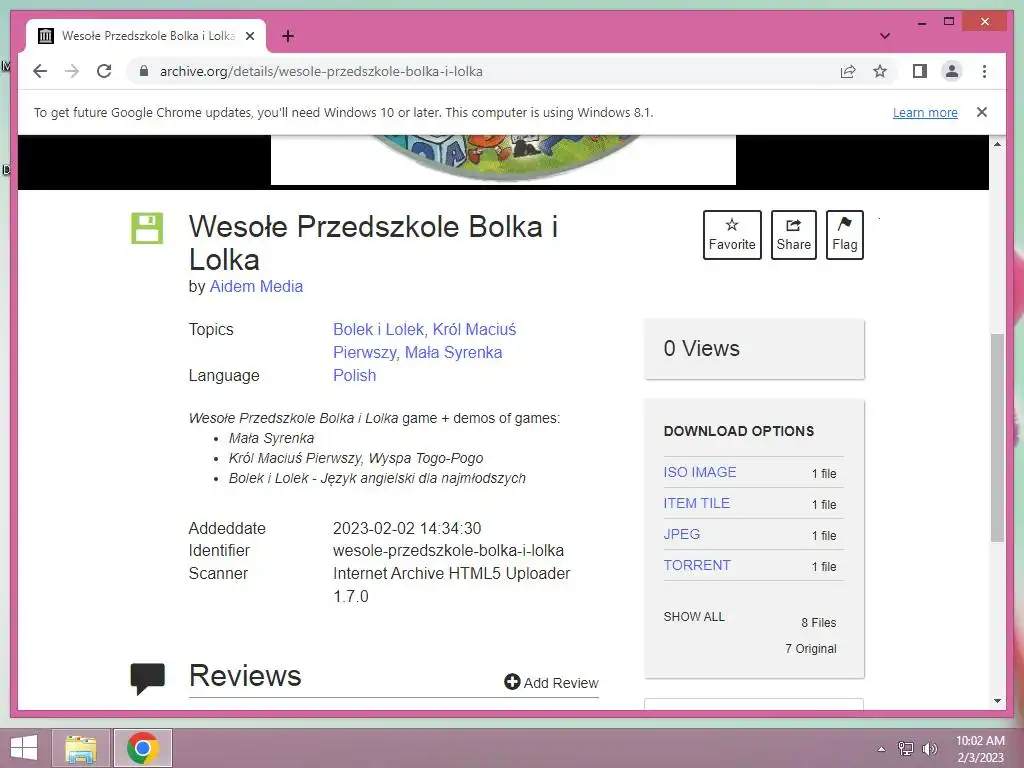Click the padlock site info icon
The height and width of the screenshot is (768, 1024).
pyautogui.click(x=144, y=71)
